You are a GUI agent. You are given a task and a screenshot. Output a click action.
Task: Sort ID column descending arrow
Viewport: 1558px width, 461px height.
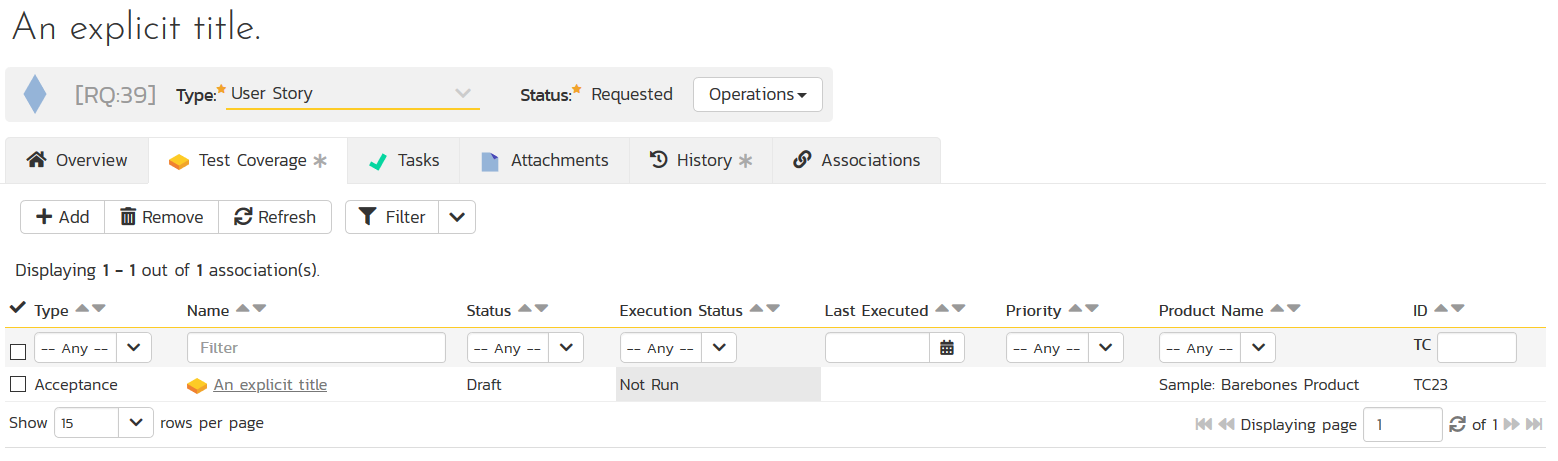(1457, 310)
